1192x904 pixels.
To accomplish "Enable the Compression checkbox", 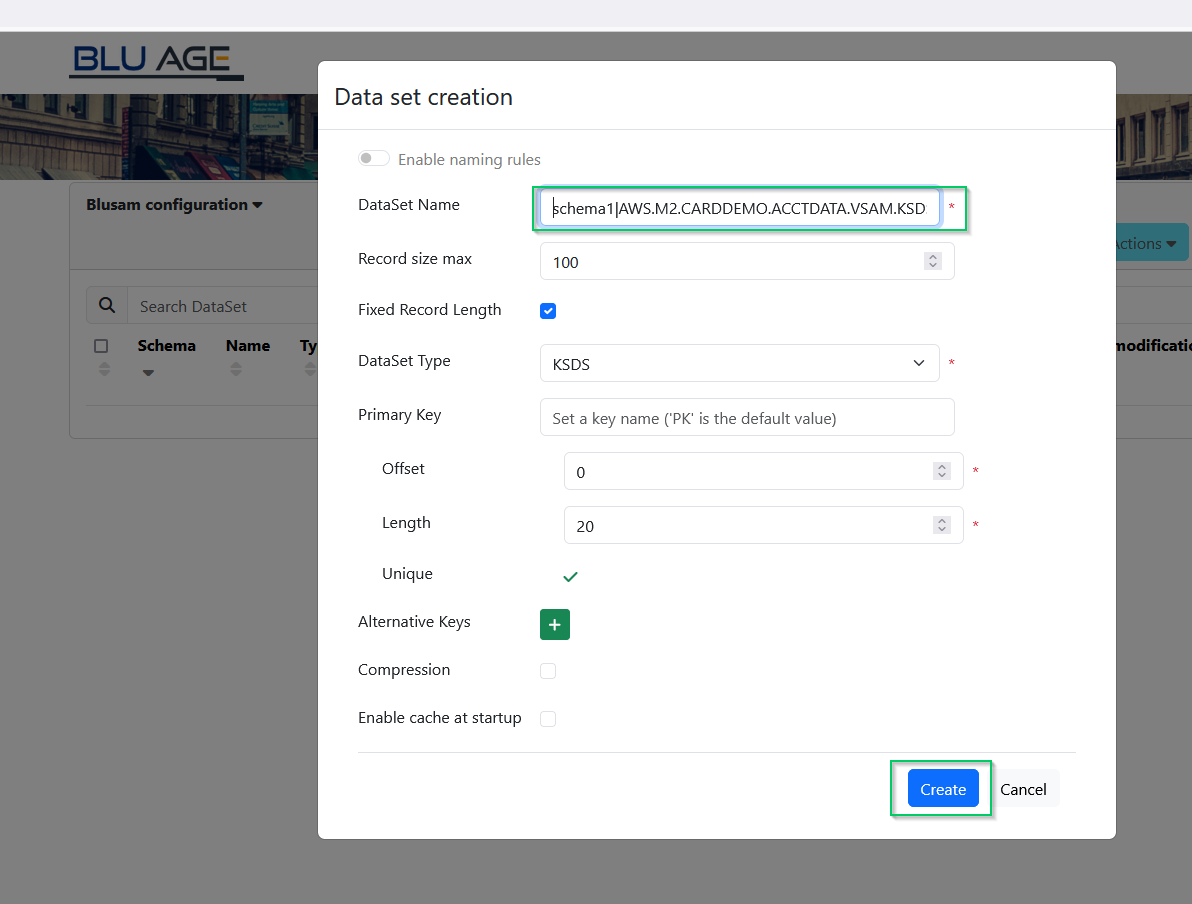I will (548, 671).
